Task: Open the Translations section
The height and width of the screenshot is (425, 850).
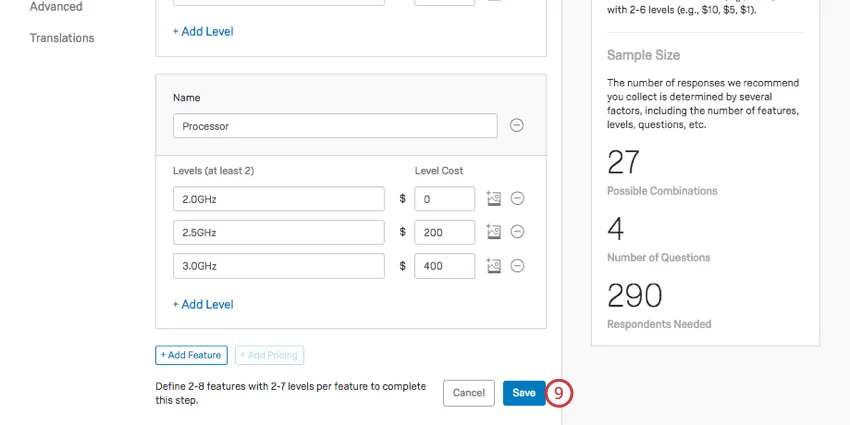Action: coord(62,38)
